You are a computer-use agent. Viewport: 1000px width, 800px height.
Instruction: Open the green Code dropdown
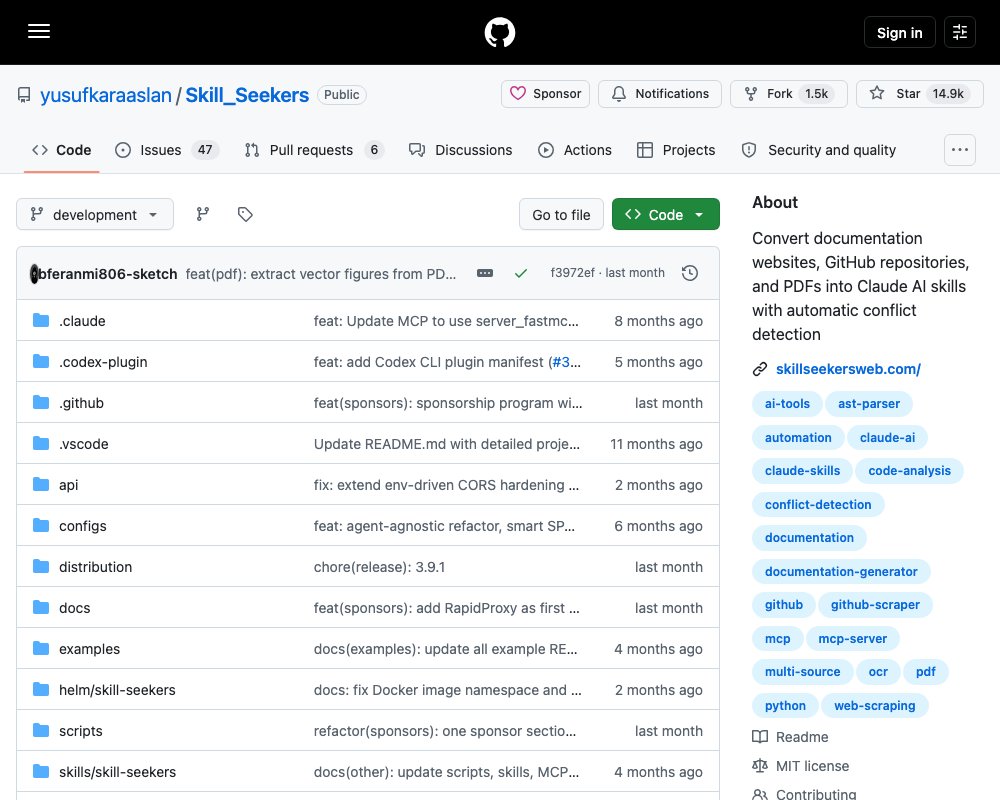[x=665, y=214]
